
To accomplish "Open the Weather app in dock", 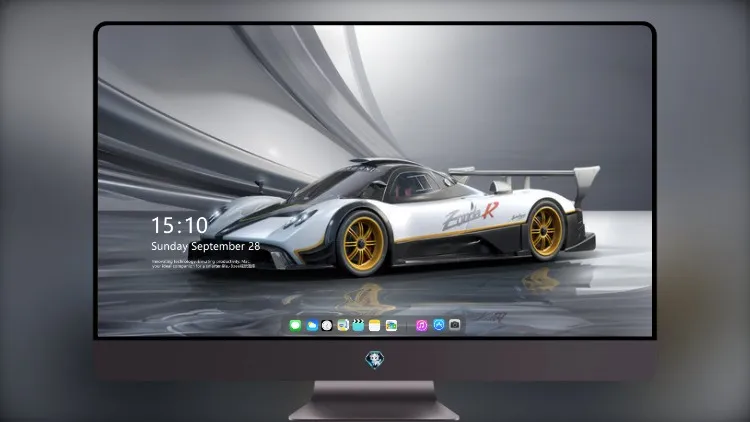I will coord(311,326).
